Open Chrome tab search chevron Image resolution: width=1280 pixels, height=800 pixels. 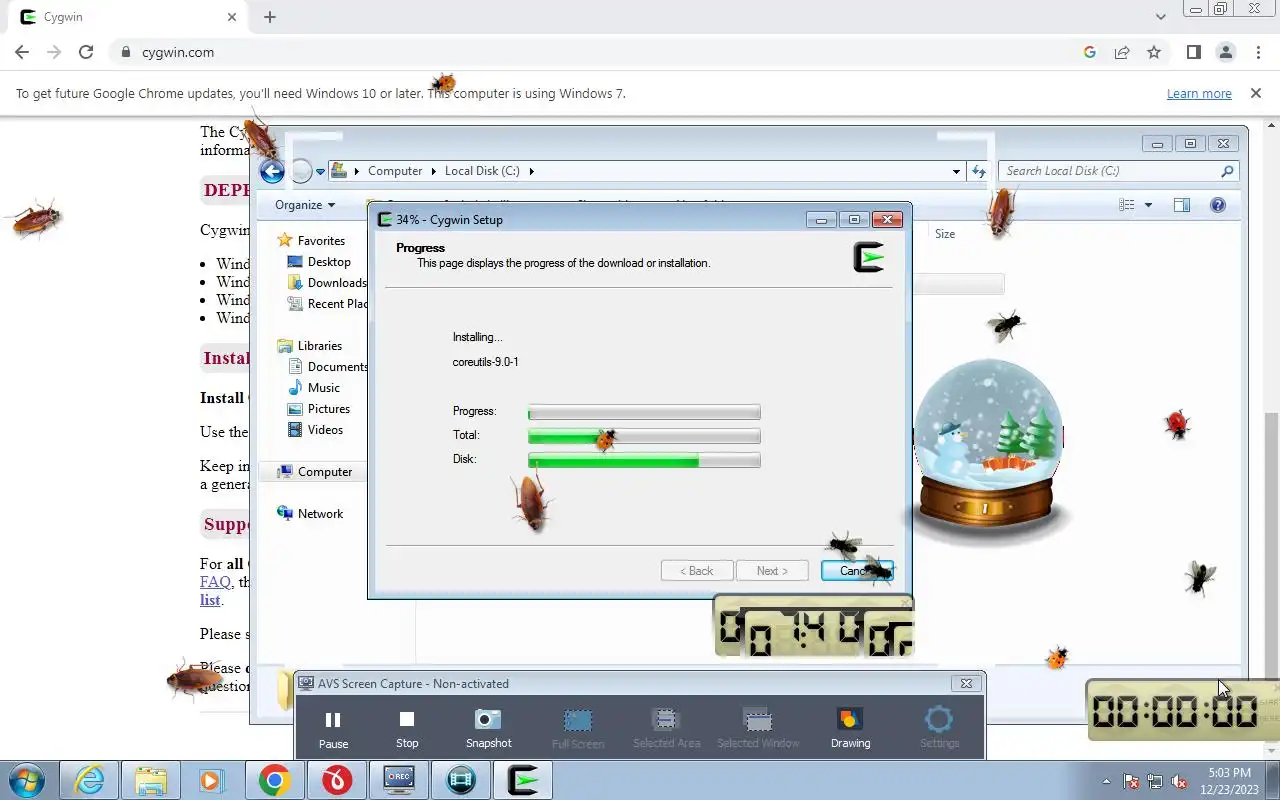1160,17
